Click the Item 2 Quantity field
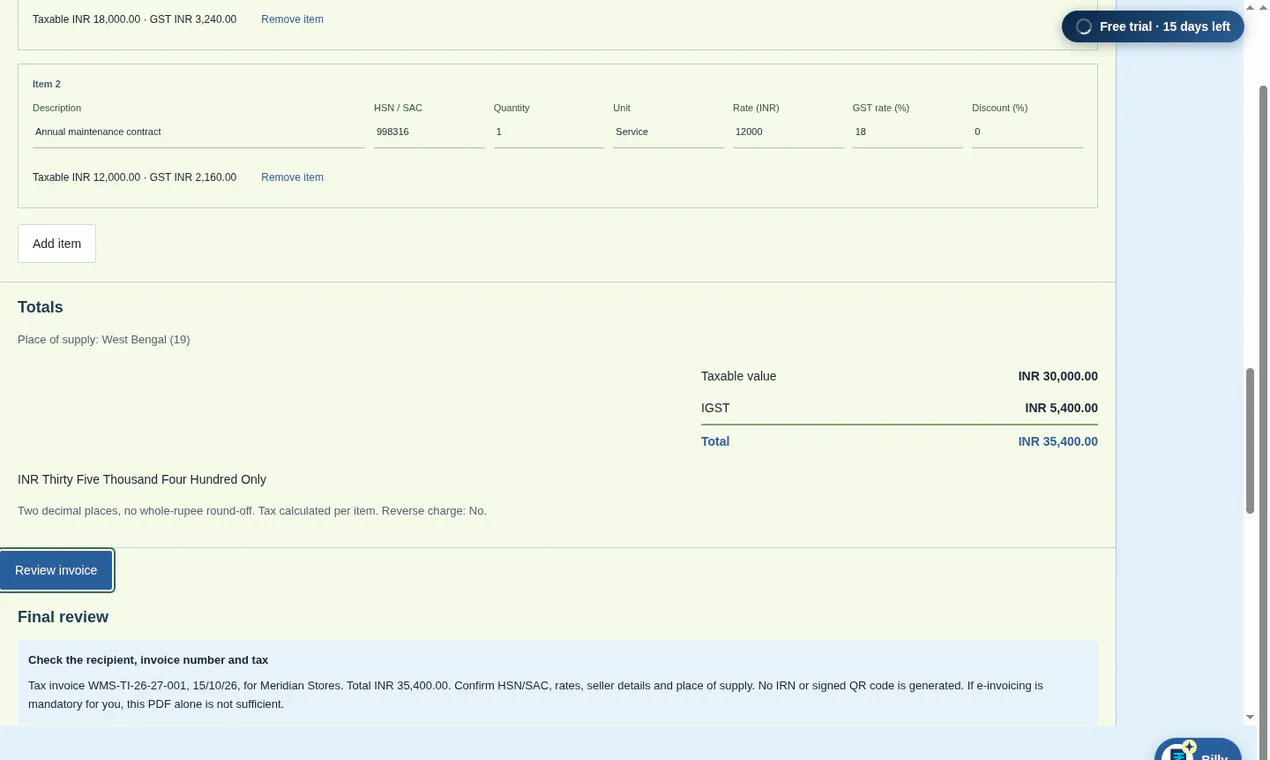The width and height of the screenshot is (1270, 760). point(549,132)
